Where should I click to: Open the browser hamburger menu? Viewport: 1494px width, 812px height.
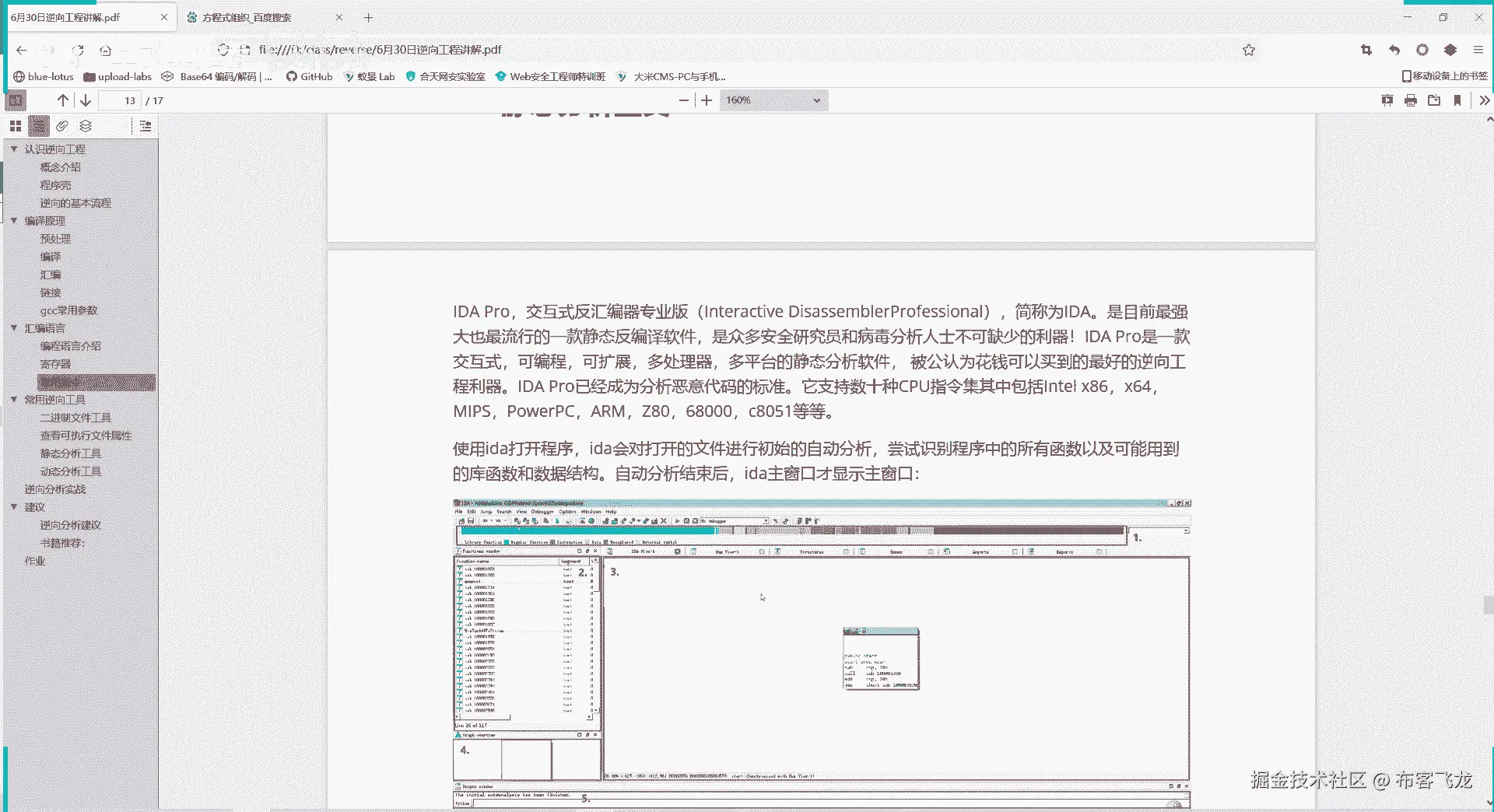(1478, 50)
